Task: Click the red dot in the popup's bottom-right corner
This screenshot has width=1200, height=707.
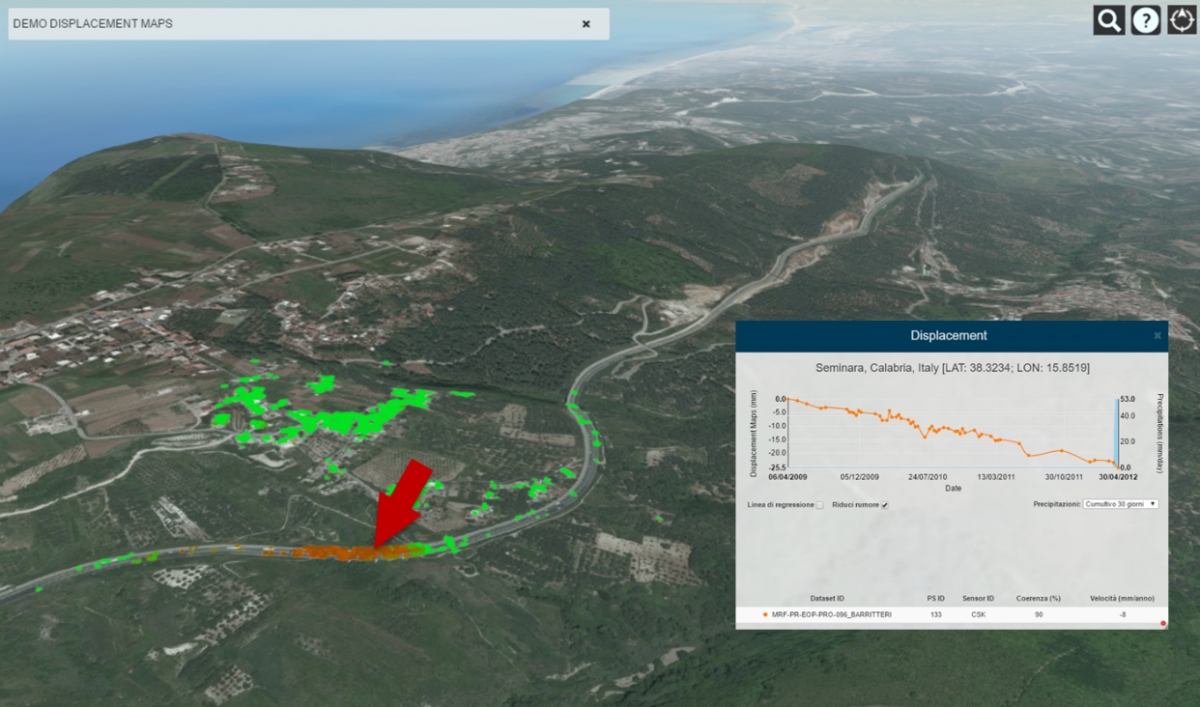Action: pos(1163,623)
